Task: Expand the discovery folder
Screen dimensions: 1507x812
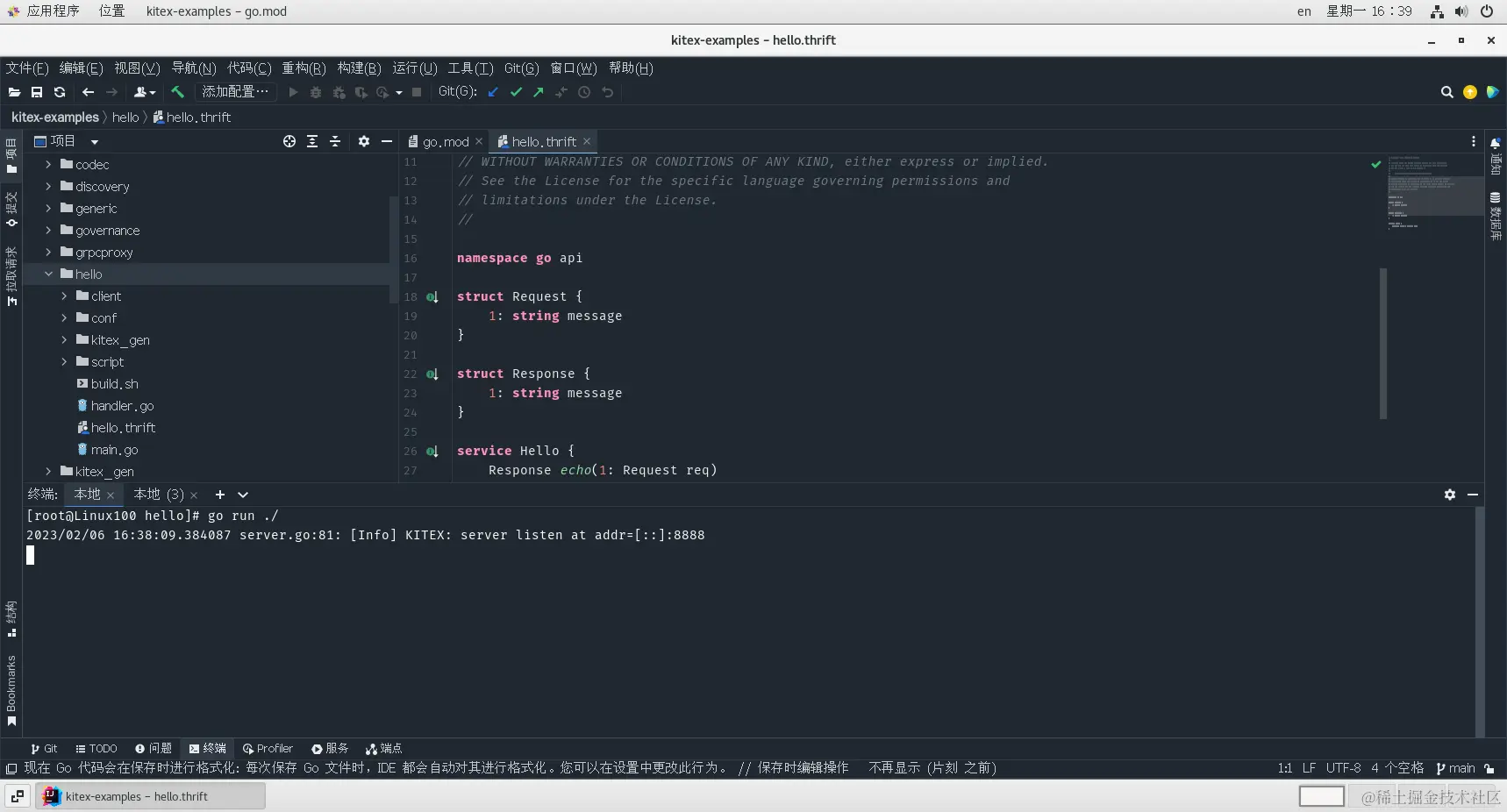Action: point(48,187)
